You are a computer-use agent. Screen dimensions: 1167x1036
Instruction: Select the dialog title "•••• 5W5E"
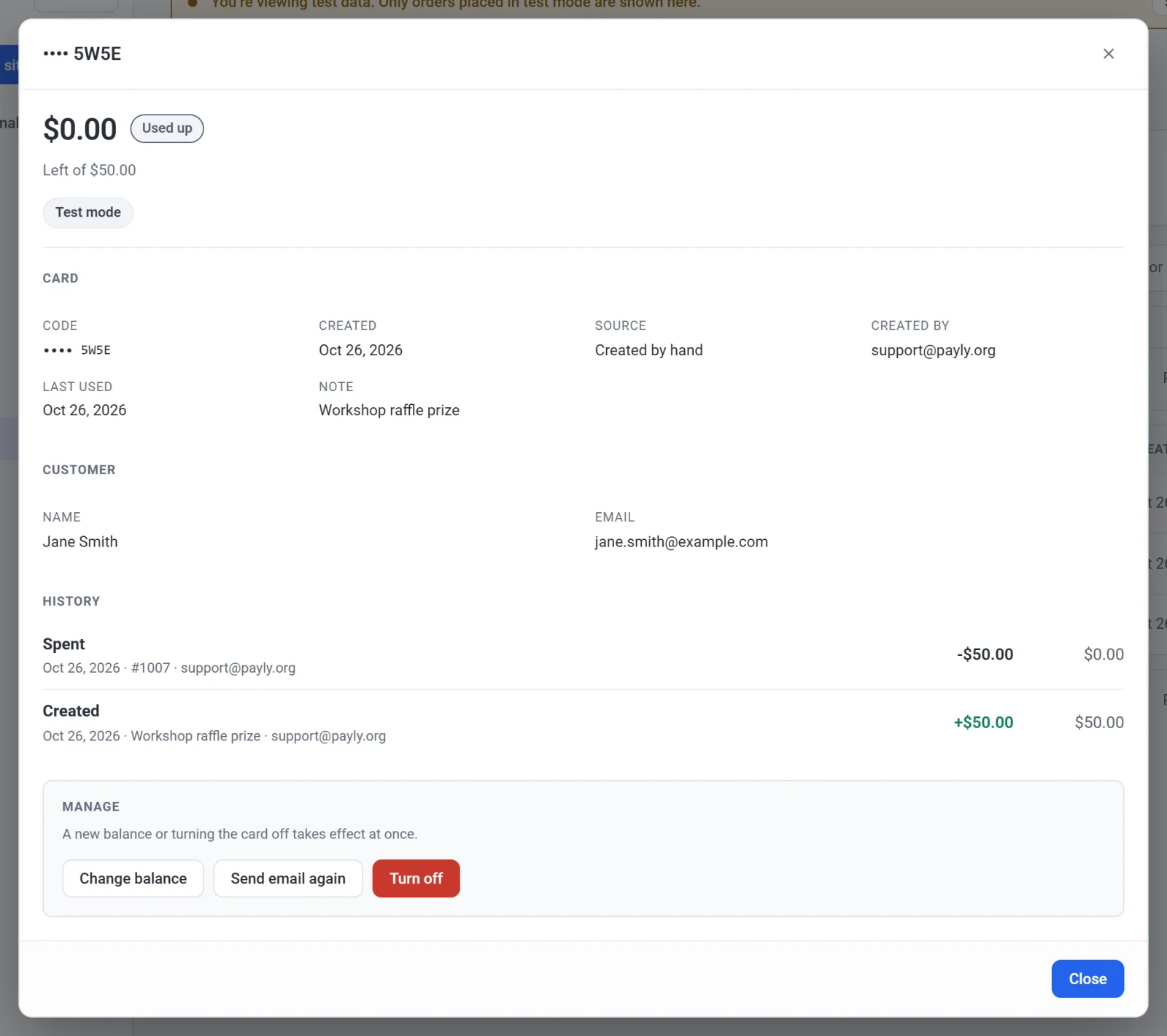82,54
